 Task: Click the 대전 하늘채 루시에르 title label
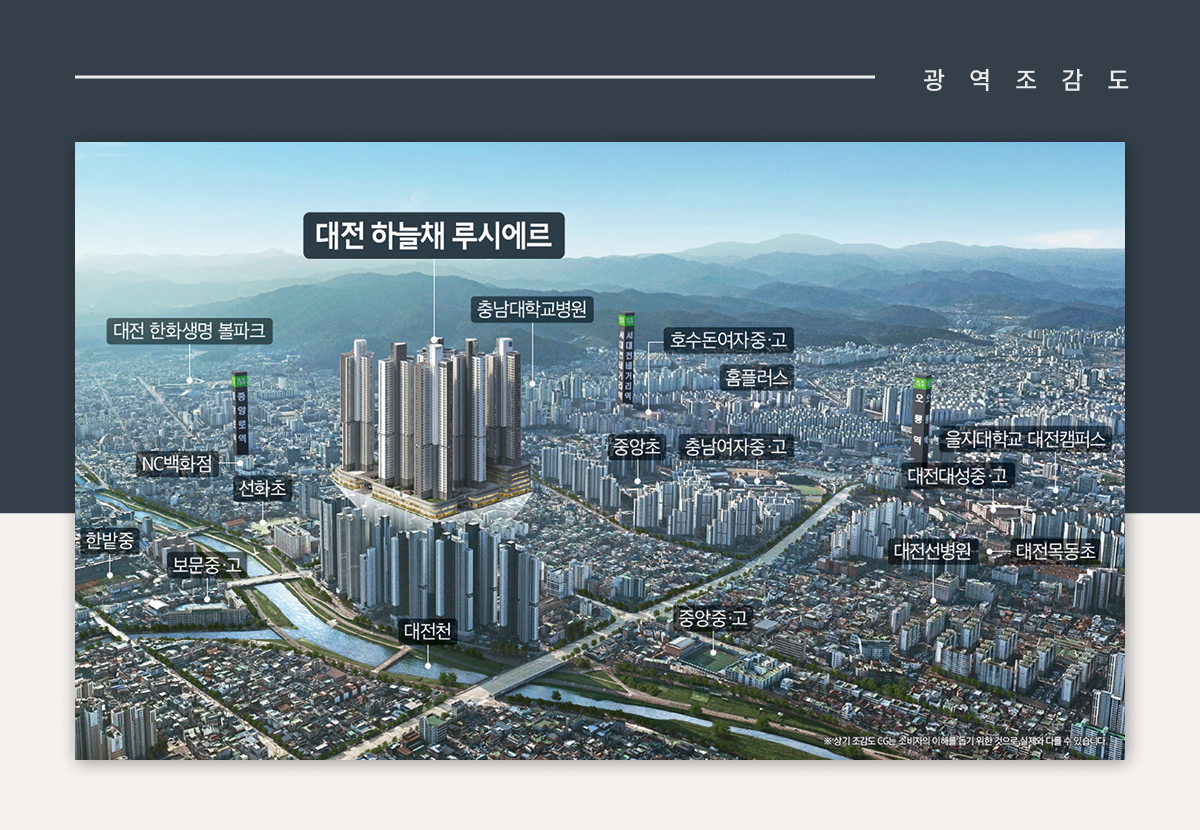pos(434,236)
